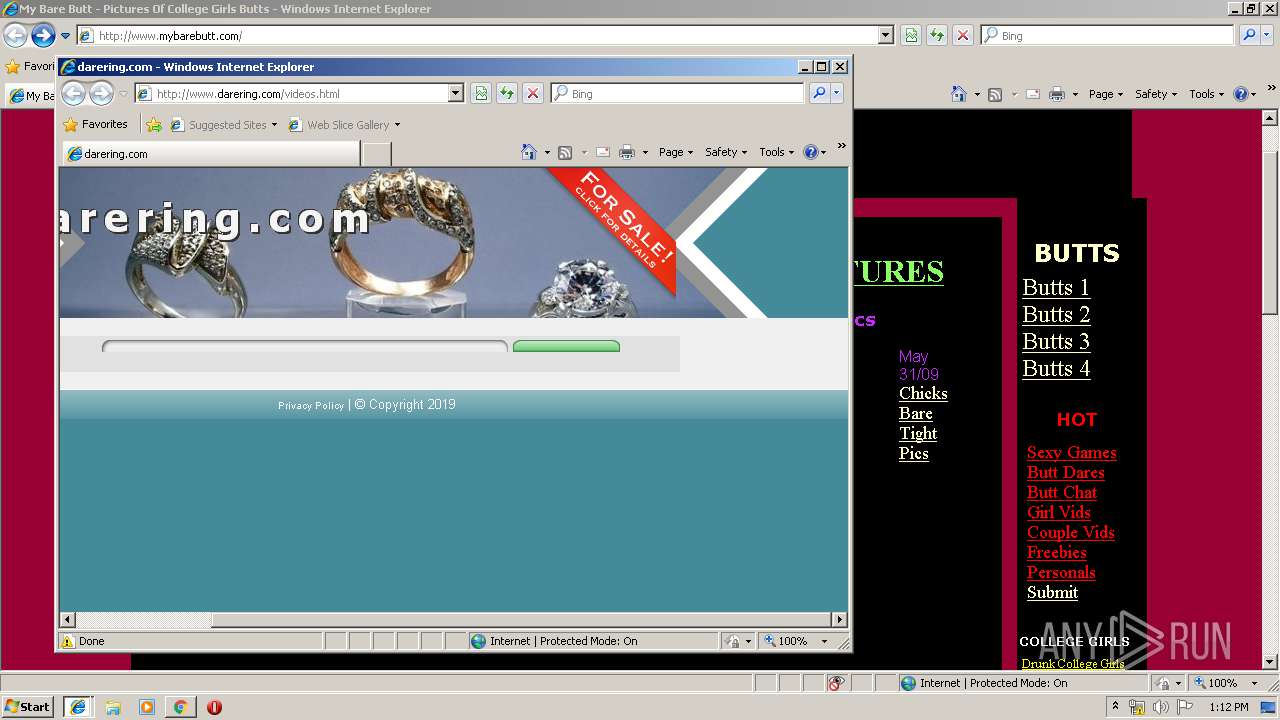Open Butts 3 link
Viewport: 1280px width, 720px height.
[x=1055, y=342]
